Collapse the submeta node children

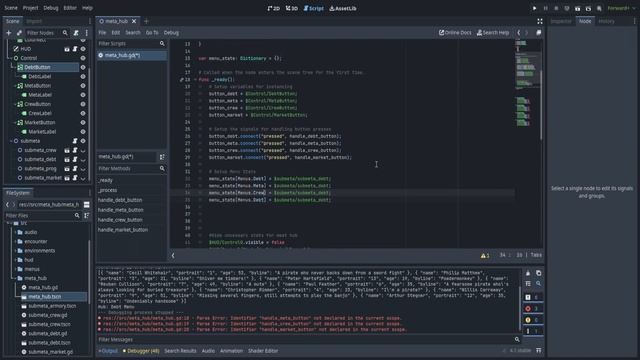coord(11,141)
